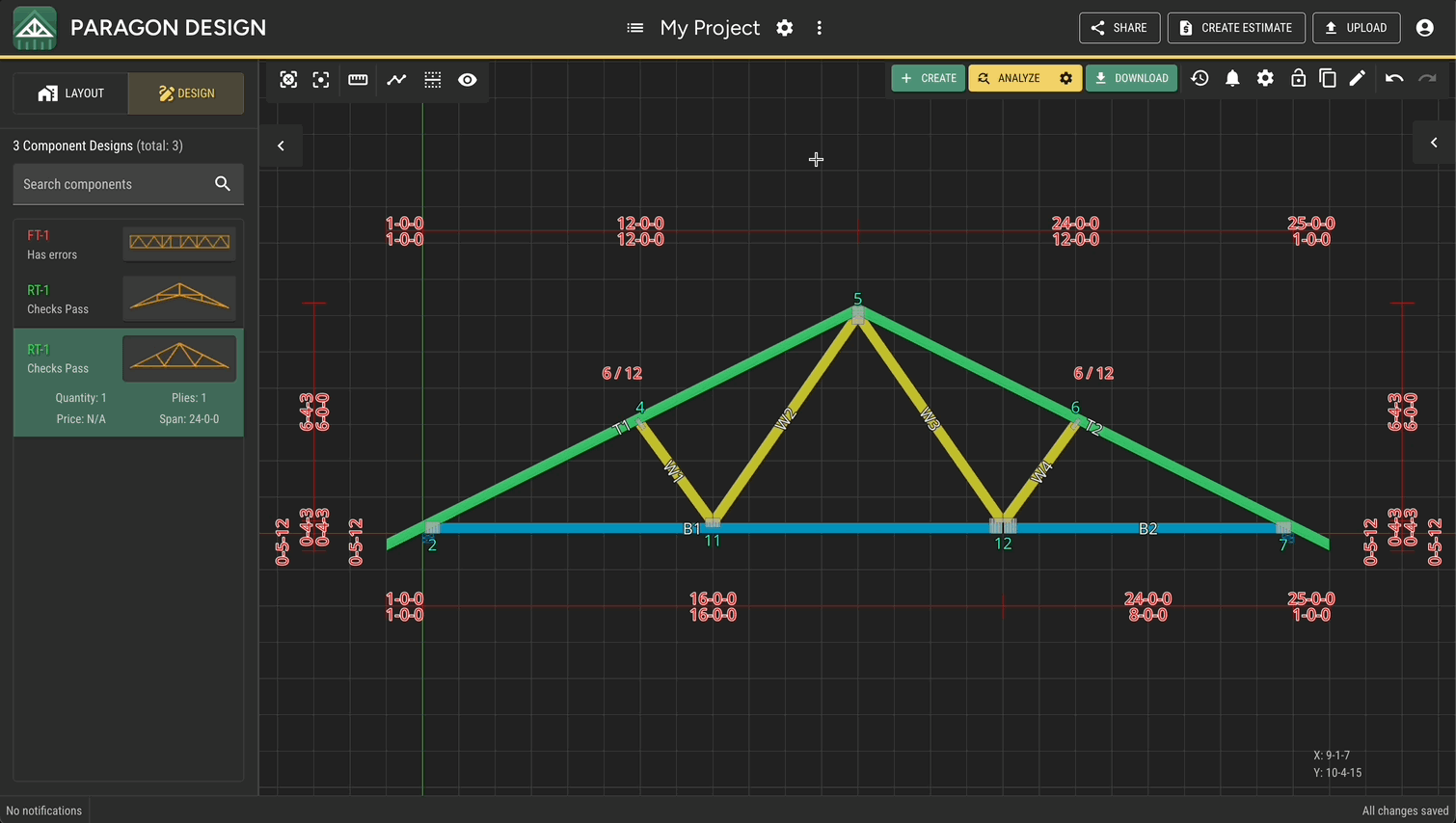Open the line chart diagram tool

click(396, 80)
